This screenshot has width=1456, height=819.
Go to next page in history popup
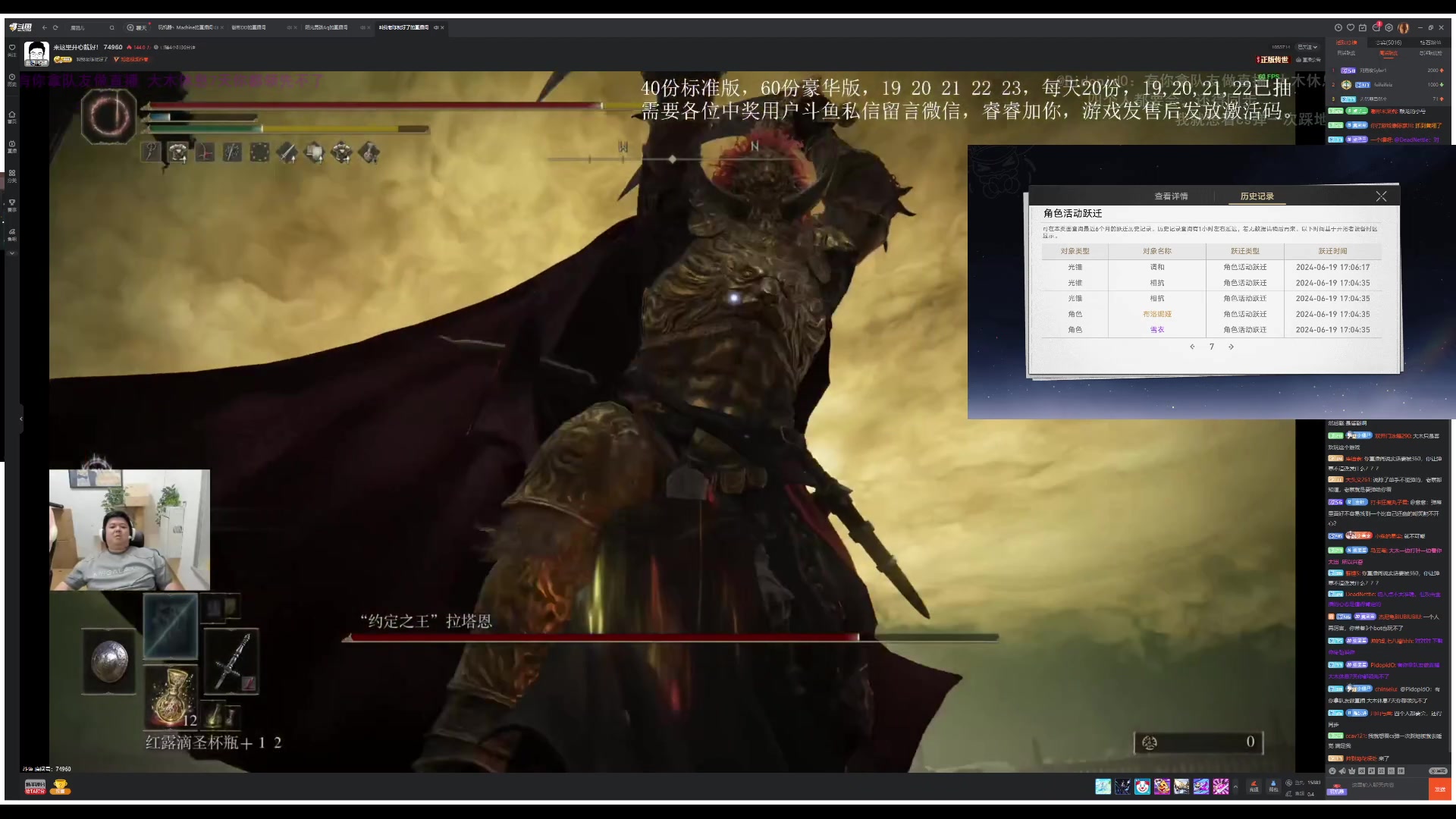1231,347
